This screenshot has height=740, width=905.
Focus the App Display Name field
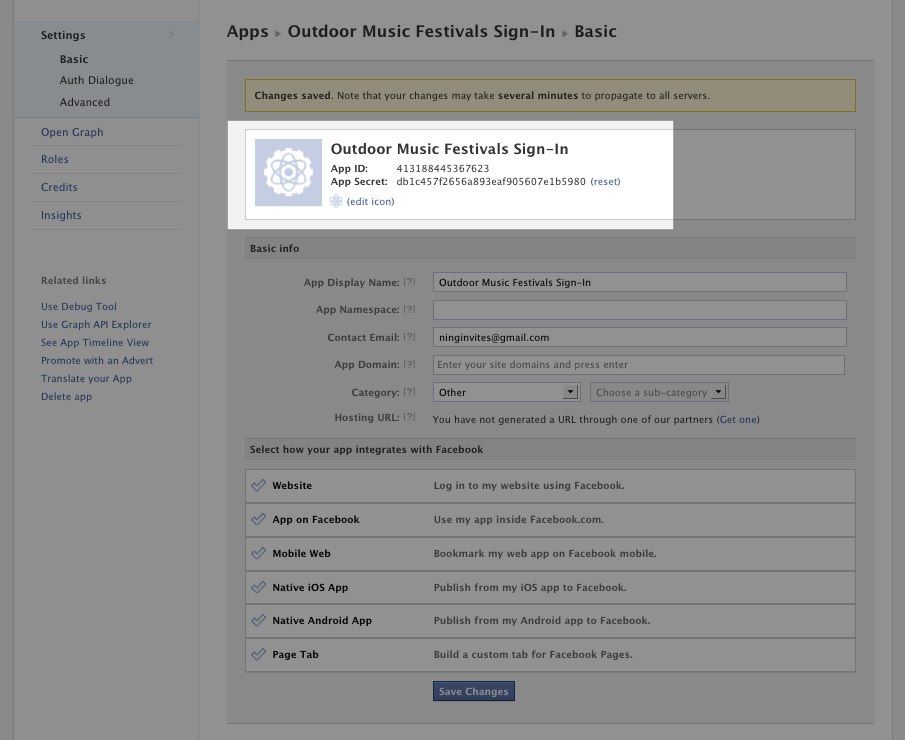pyautogui.click(x=640, y=282)
